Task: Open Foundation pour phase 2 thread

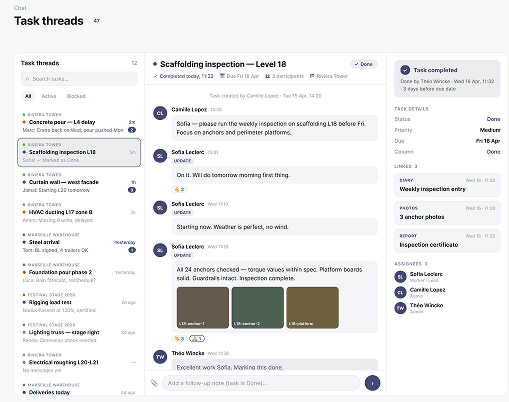Action: point(79,272)
